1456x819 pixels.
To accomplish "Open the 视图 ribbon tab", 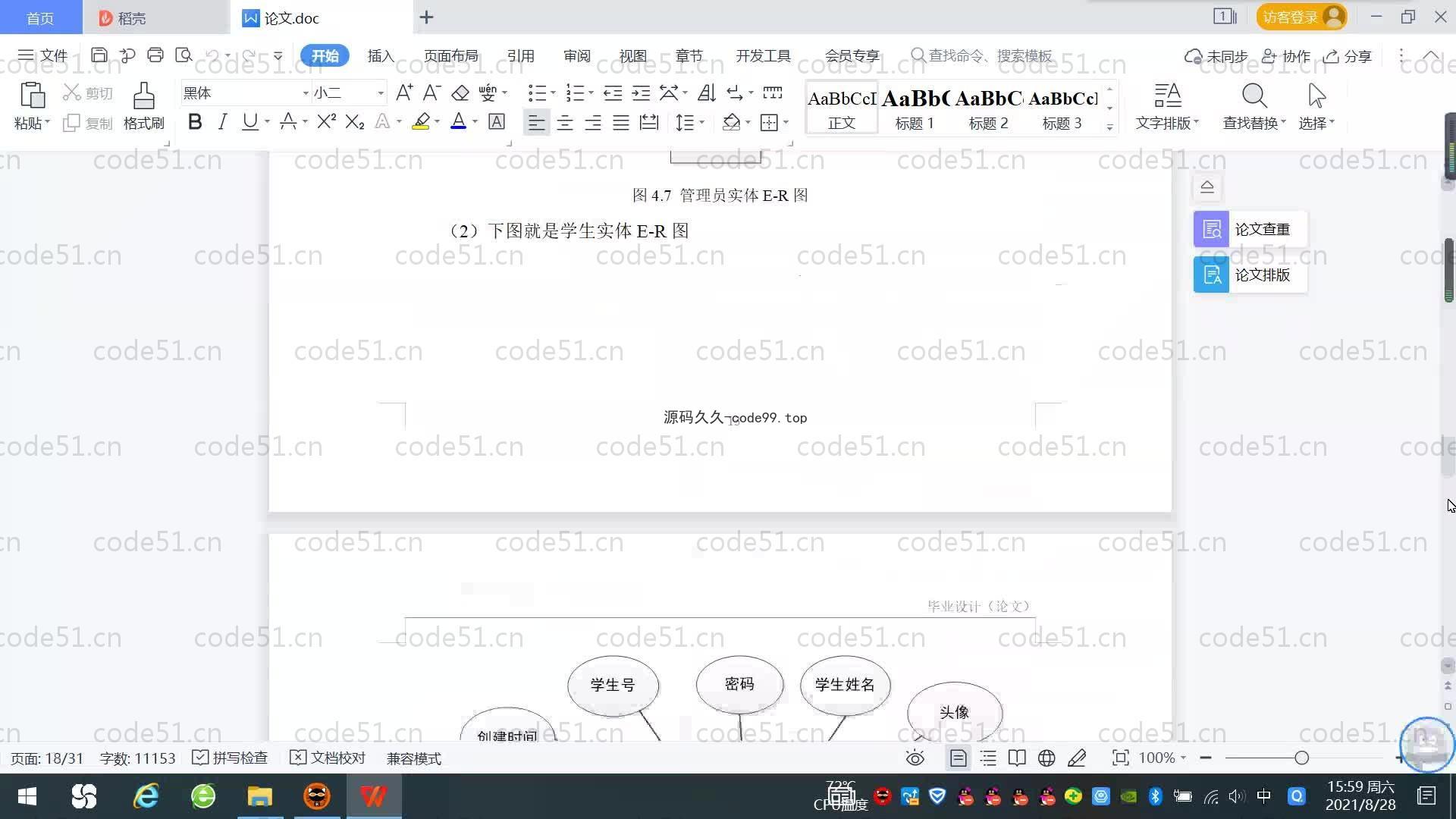I will click(x=632, y=55).
